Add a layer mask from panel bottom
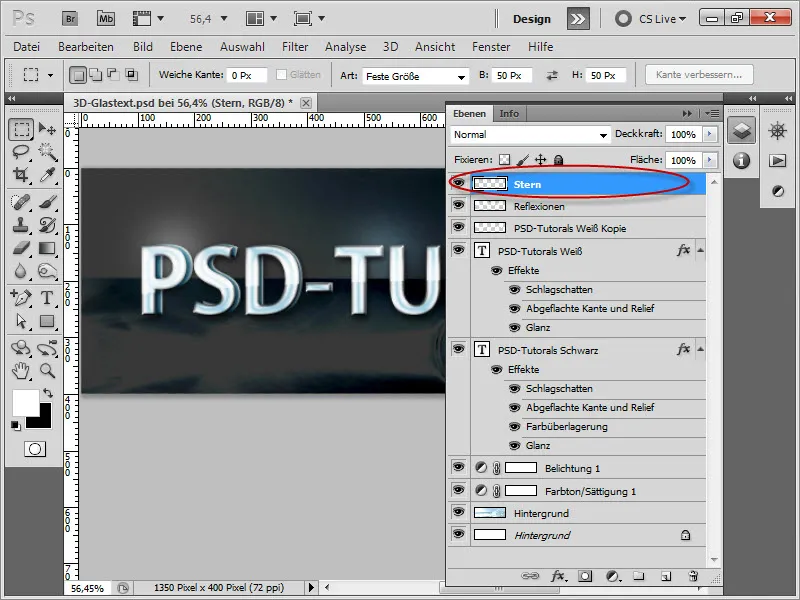The image size is (800, 600). click(585, 576)
